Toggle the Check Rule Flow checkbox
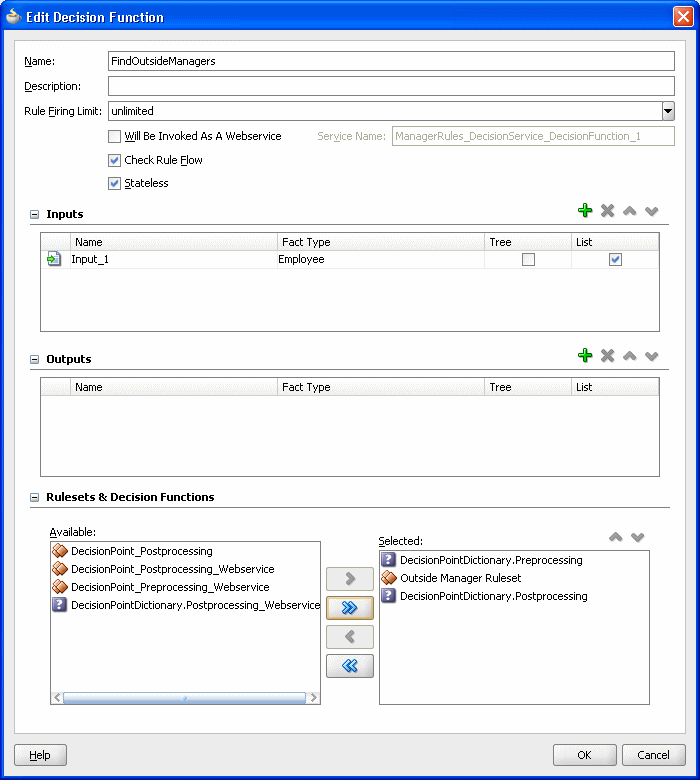Image resolution: width=700 pixels, height=780 pixels. pyautogui.click(x=114, y=160)
